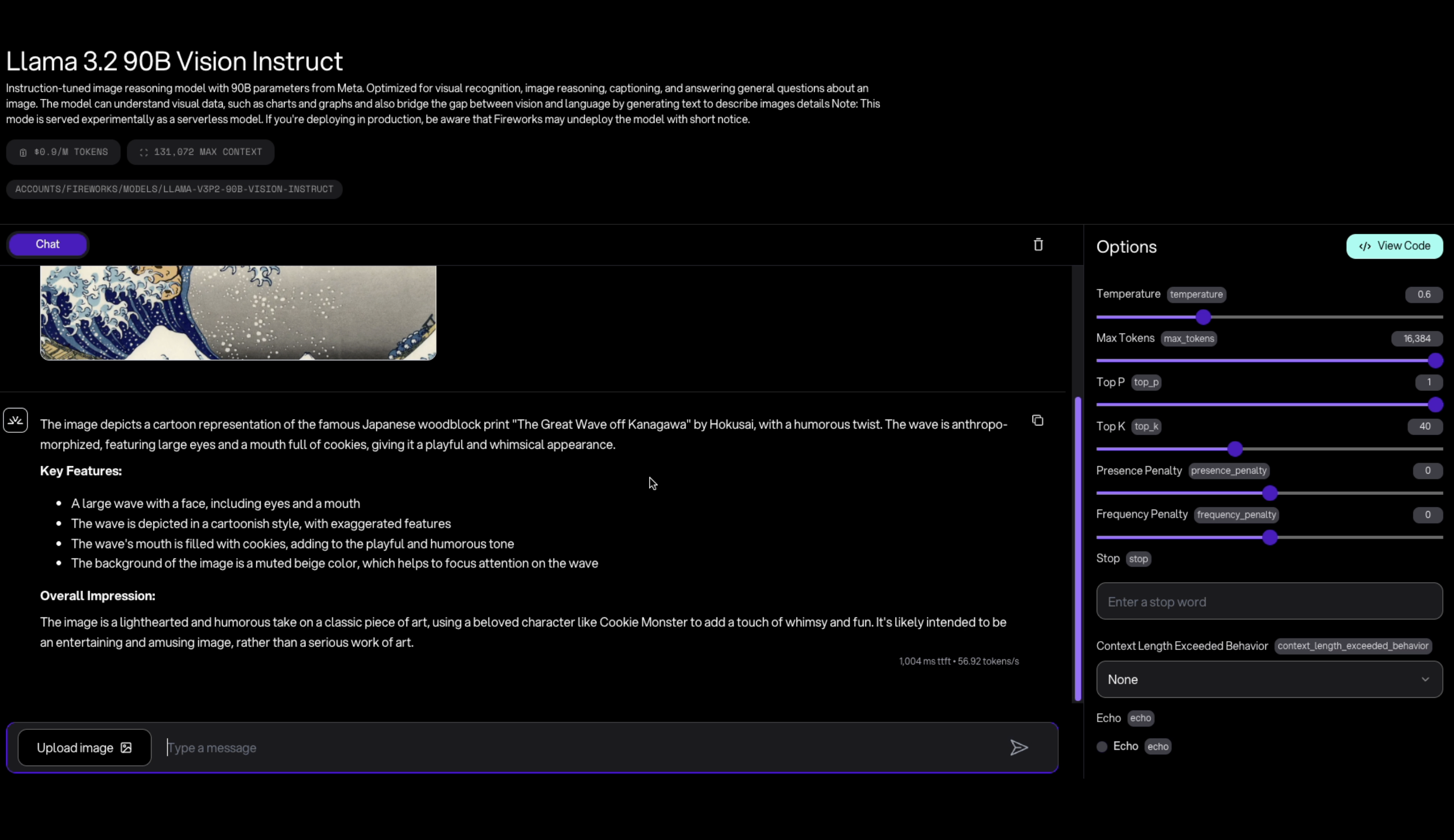Click the Type a message field

click(x=583, y=748)
